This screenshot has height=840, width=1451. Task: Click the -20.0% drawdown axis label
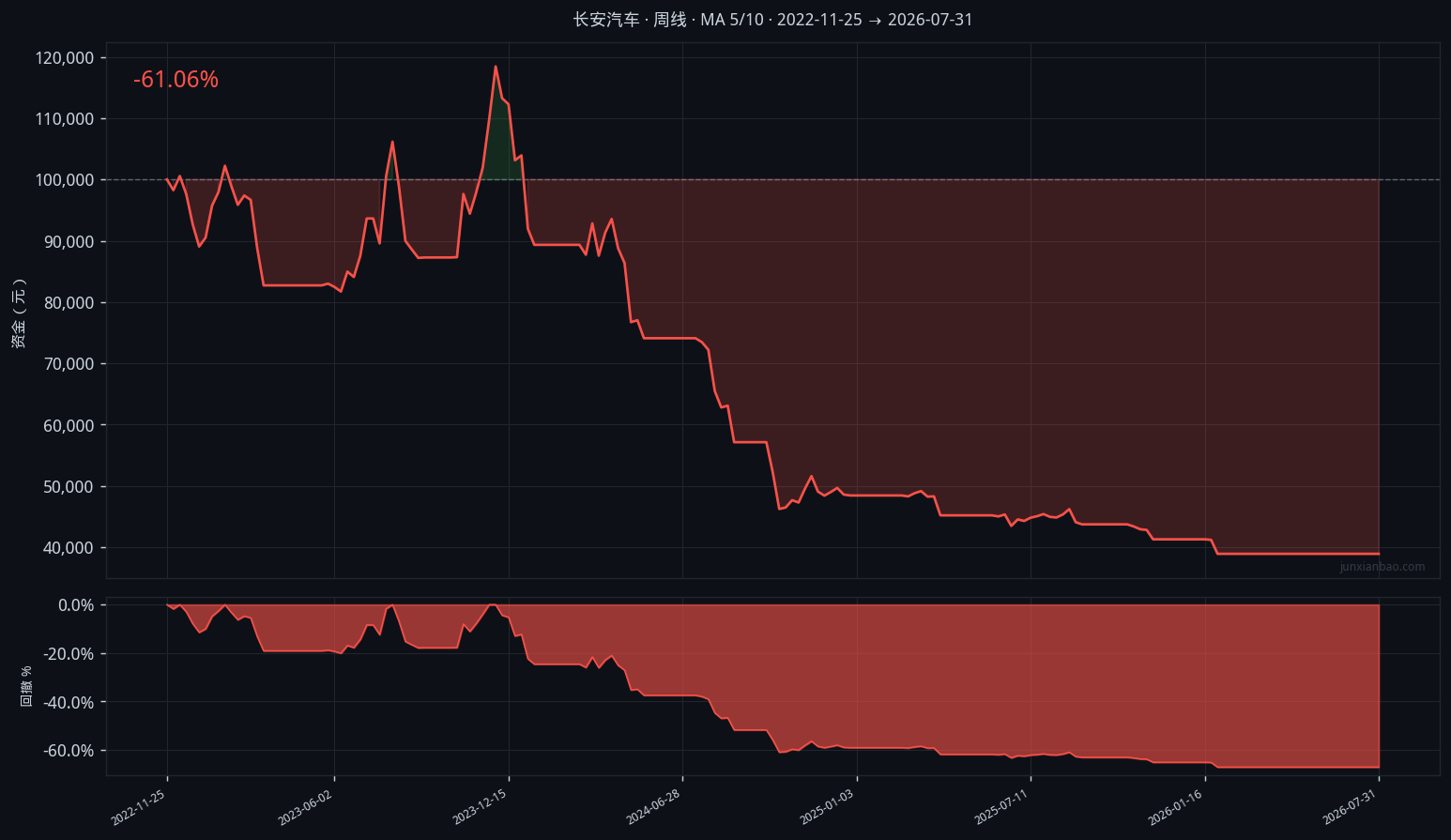click(69, 654)
